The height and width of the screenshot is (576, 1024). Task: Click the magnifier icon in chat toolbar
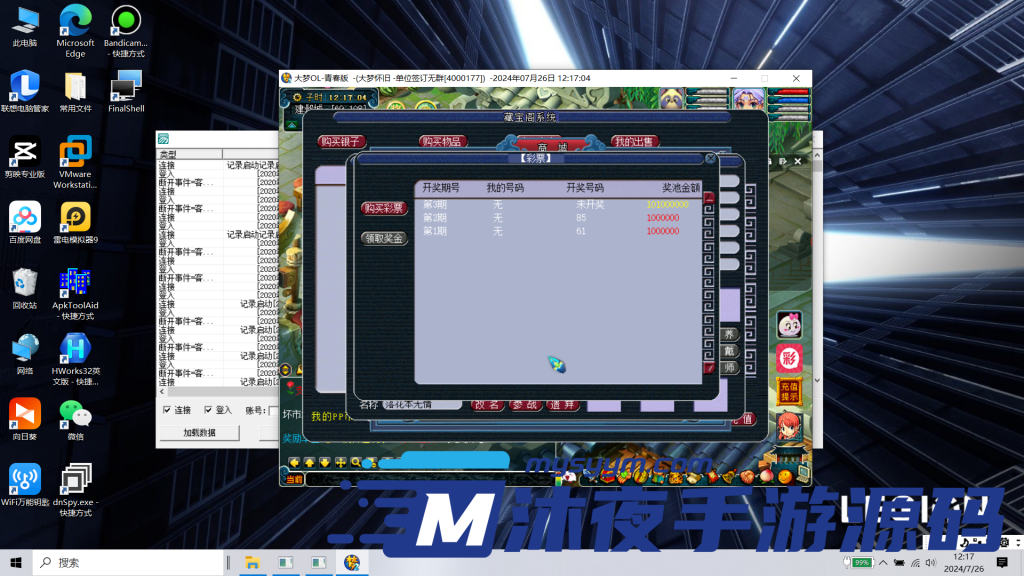coord(356,462)
